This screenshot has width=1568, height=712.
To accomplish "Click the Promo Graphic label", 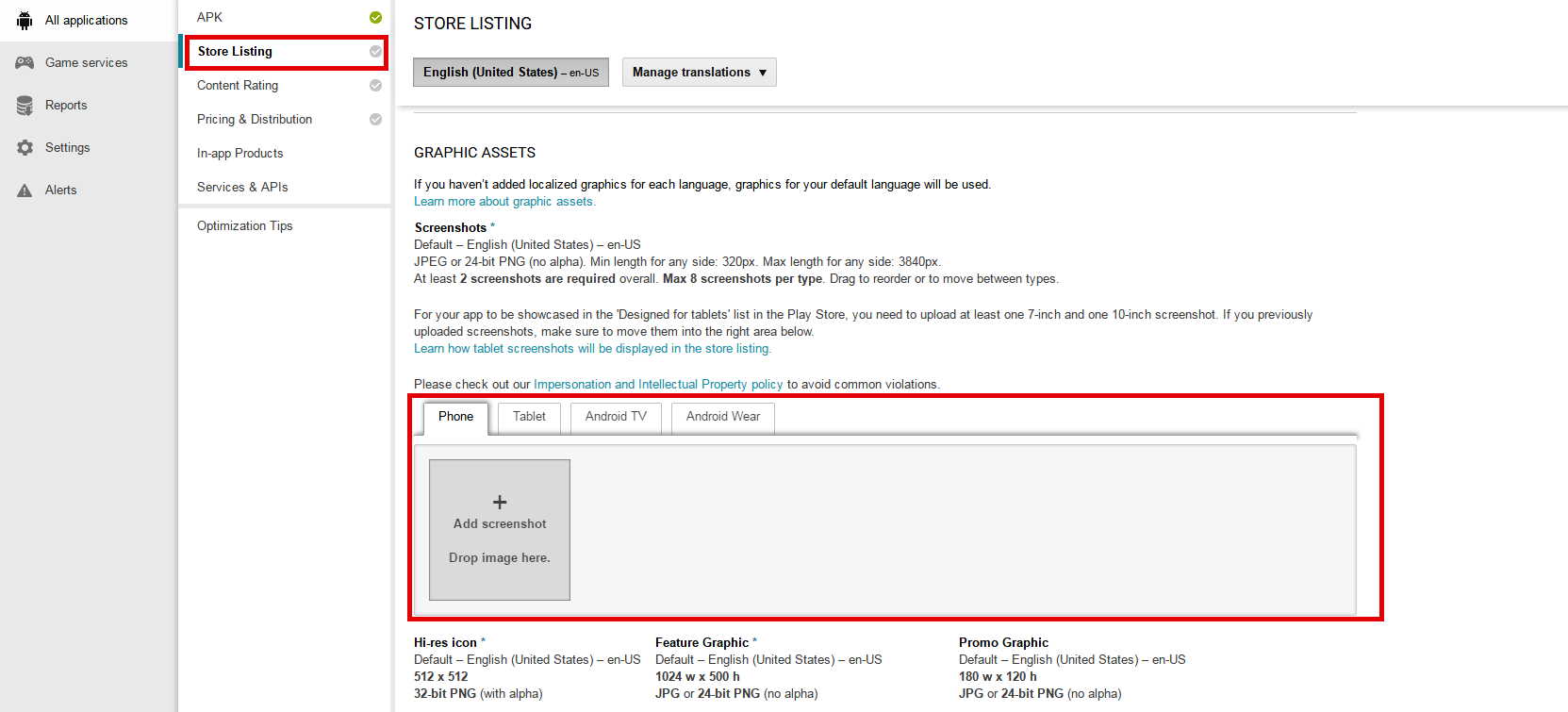I will (x=1003, y=643).
